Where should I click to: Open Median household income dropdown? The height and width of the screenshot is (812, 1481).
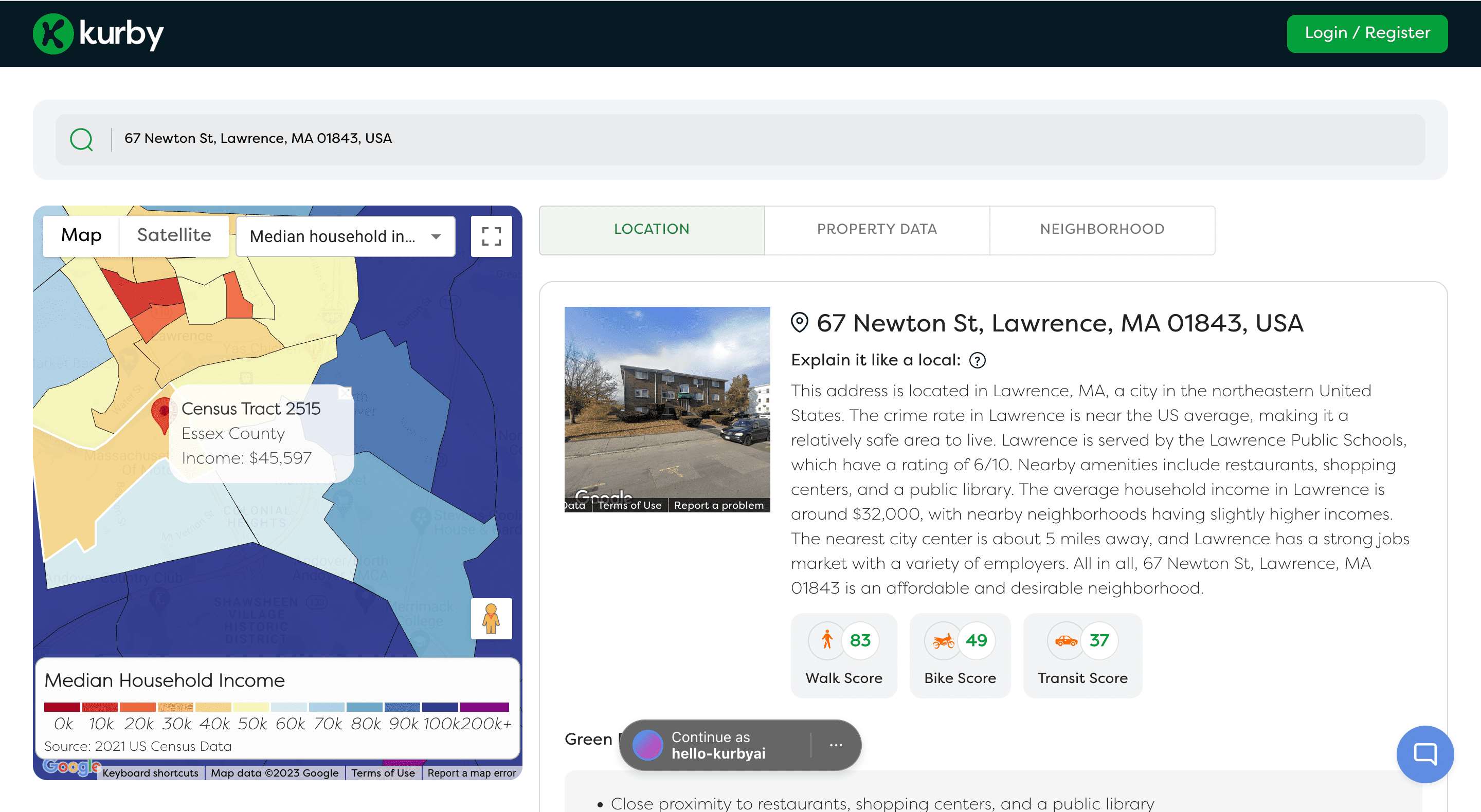[332, 236]
